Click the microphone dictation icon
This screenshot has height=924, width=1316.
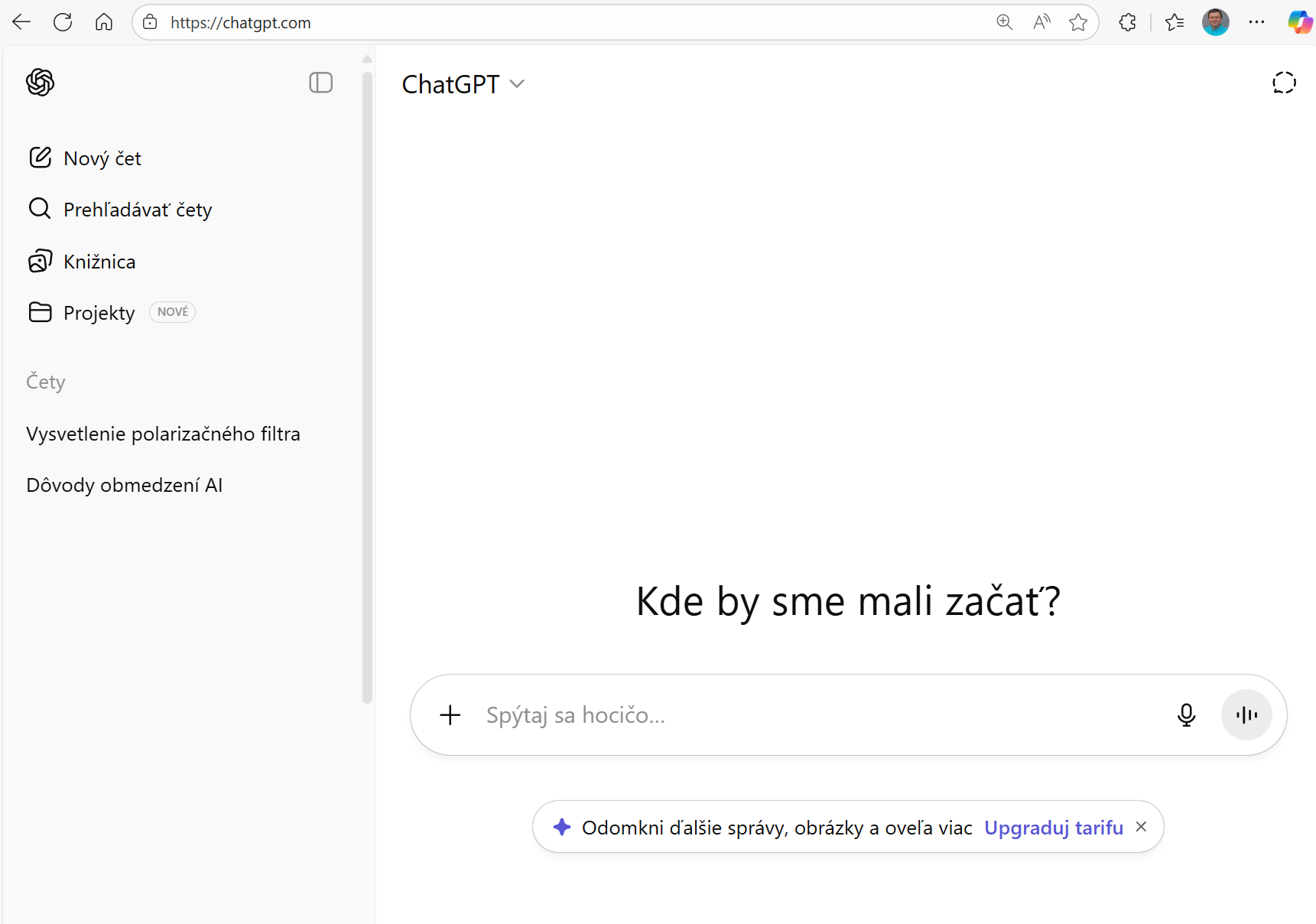pos(1186,715)
